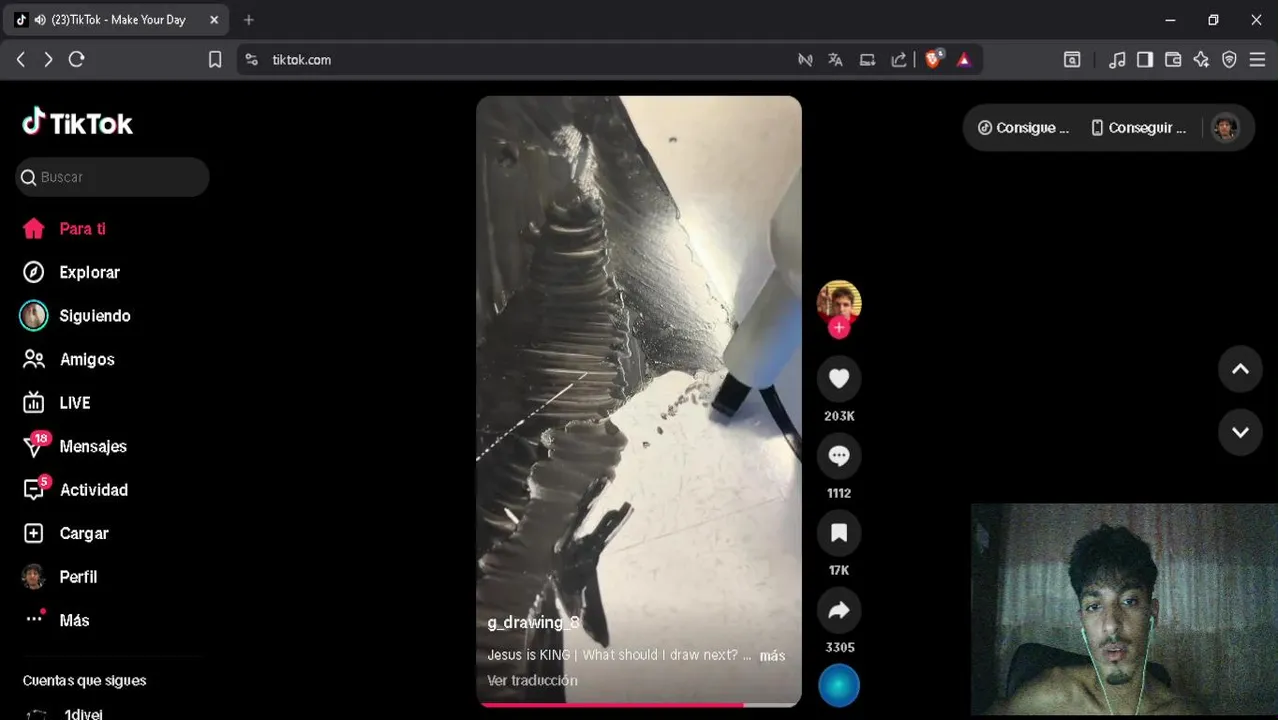This screenshot has height=720, width=1278.
Task: Go to previous video with up arrow
Action: coord(1240,369)
